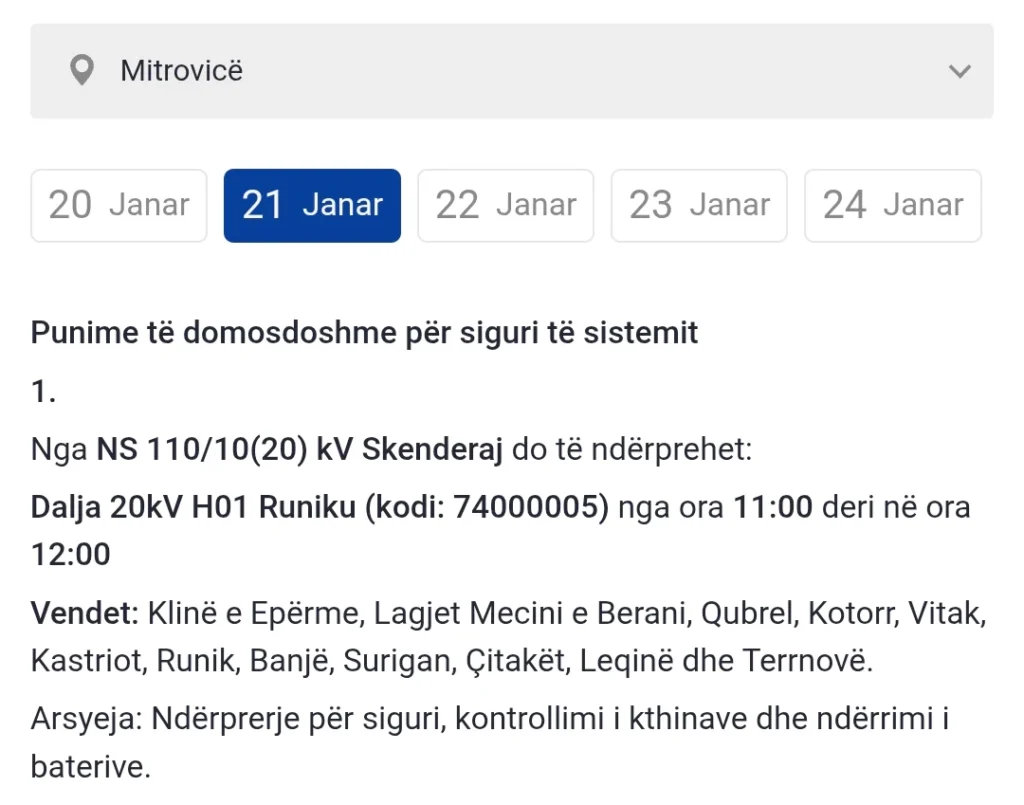Click the heading Punime të domosdoshme
The image size is (1024, 805).
point(364,332)
